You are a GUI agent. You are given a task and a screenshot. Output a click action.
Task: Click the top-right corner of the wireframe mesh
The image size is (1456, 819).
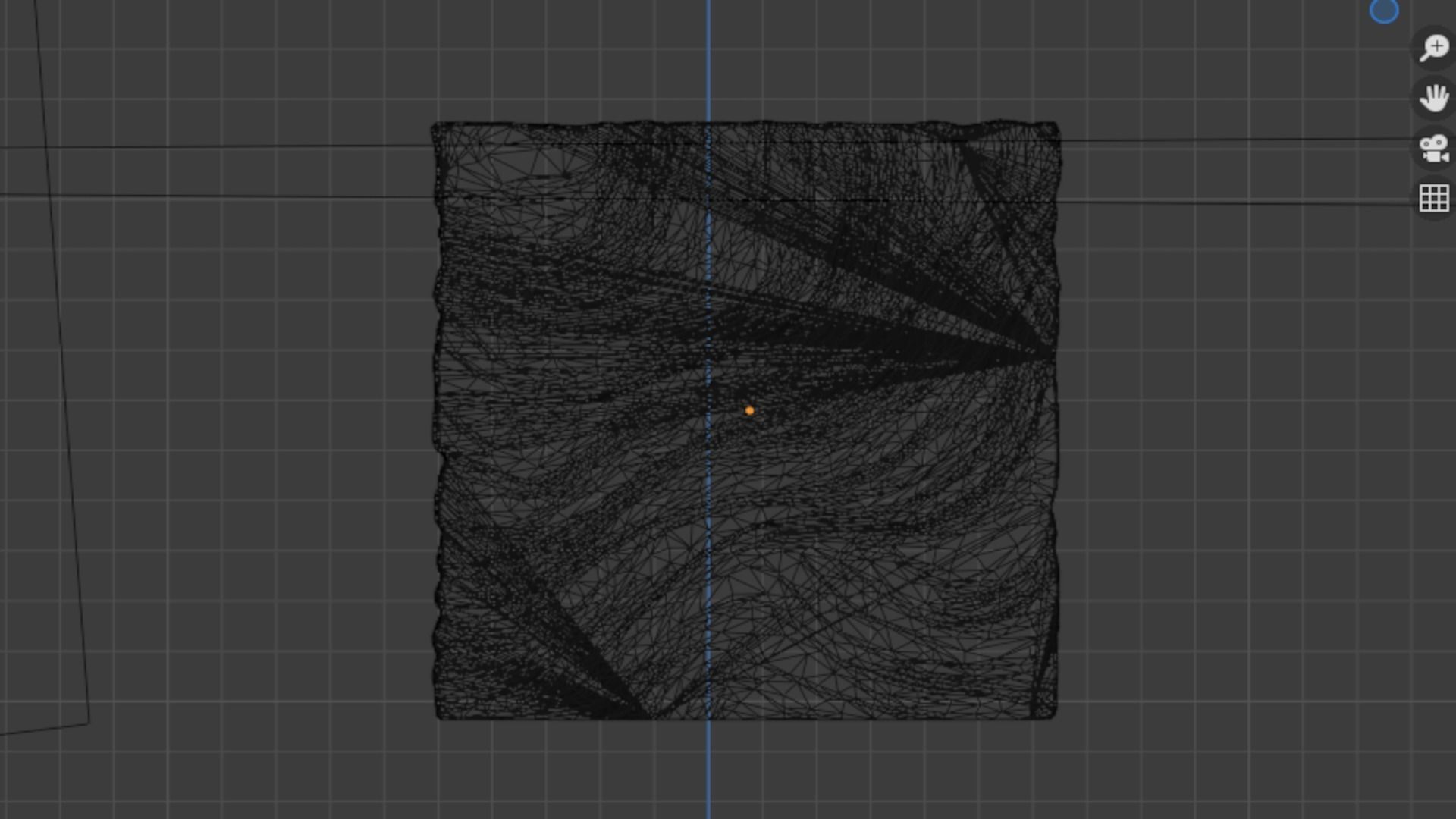(x=1055, y=126)
